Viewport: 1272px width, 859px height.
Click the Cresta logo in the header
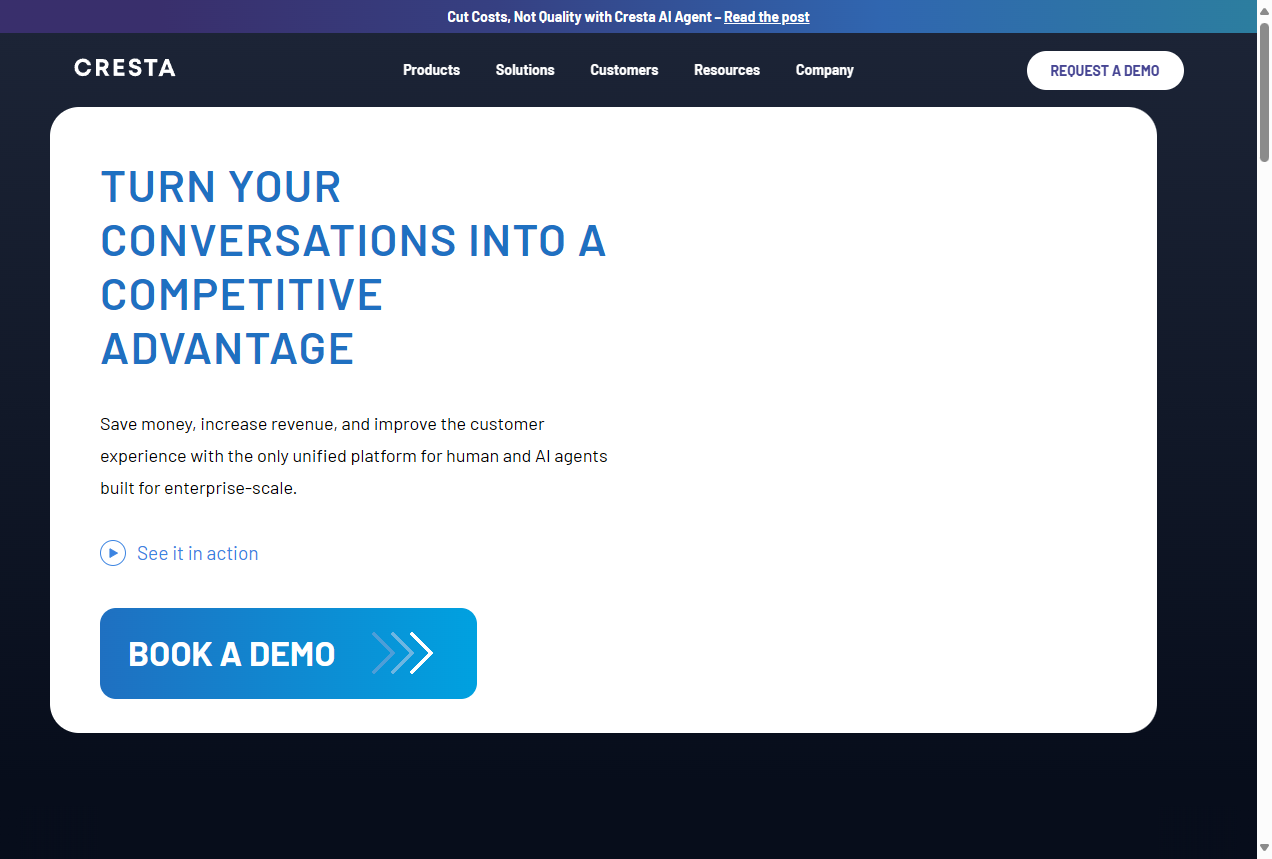(x=124, y=68)
